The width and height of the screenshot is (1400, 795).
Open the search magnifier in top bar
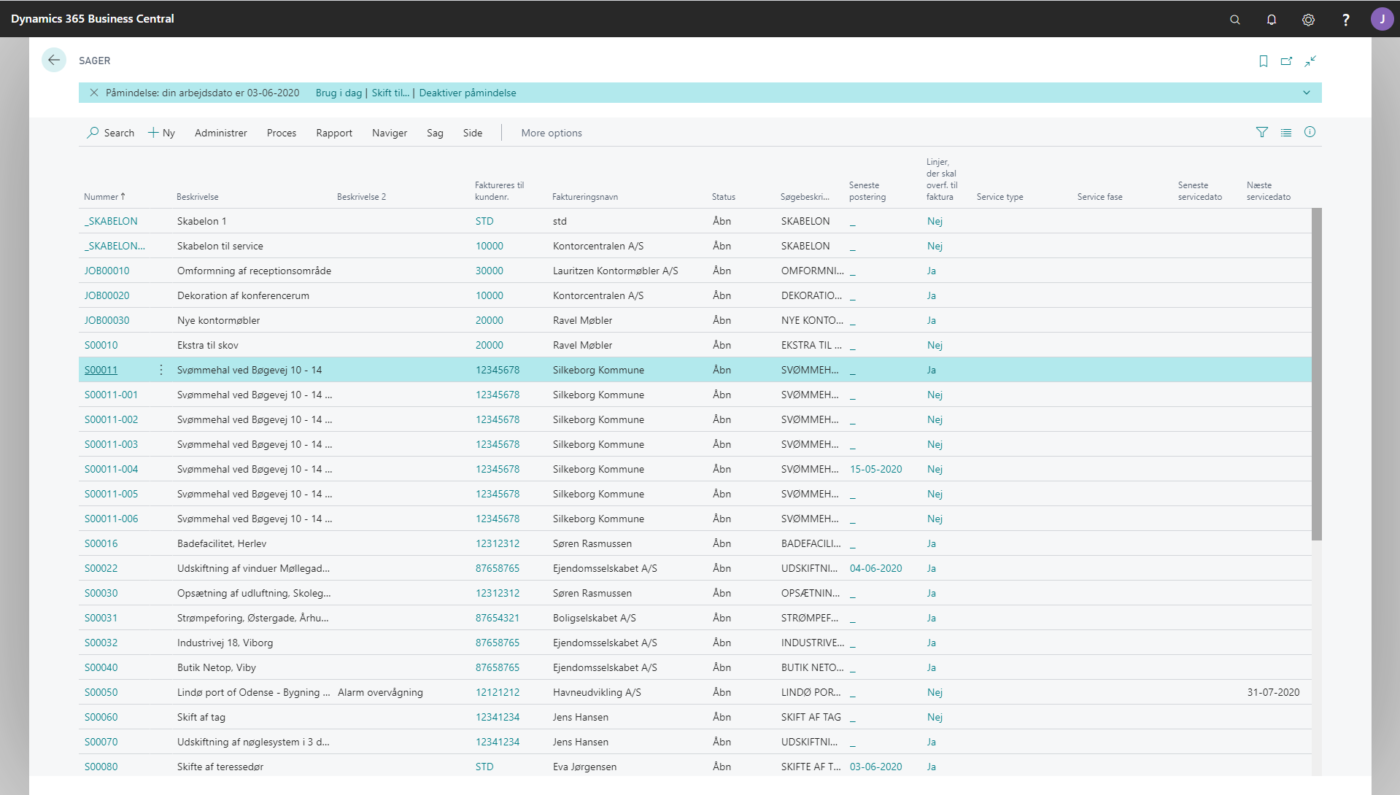point(1235,19)
